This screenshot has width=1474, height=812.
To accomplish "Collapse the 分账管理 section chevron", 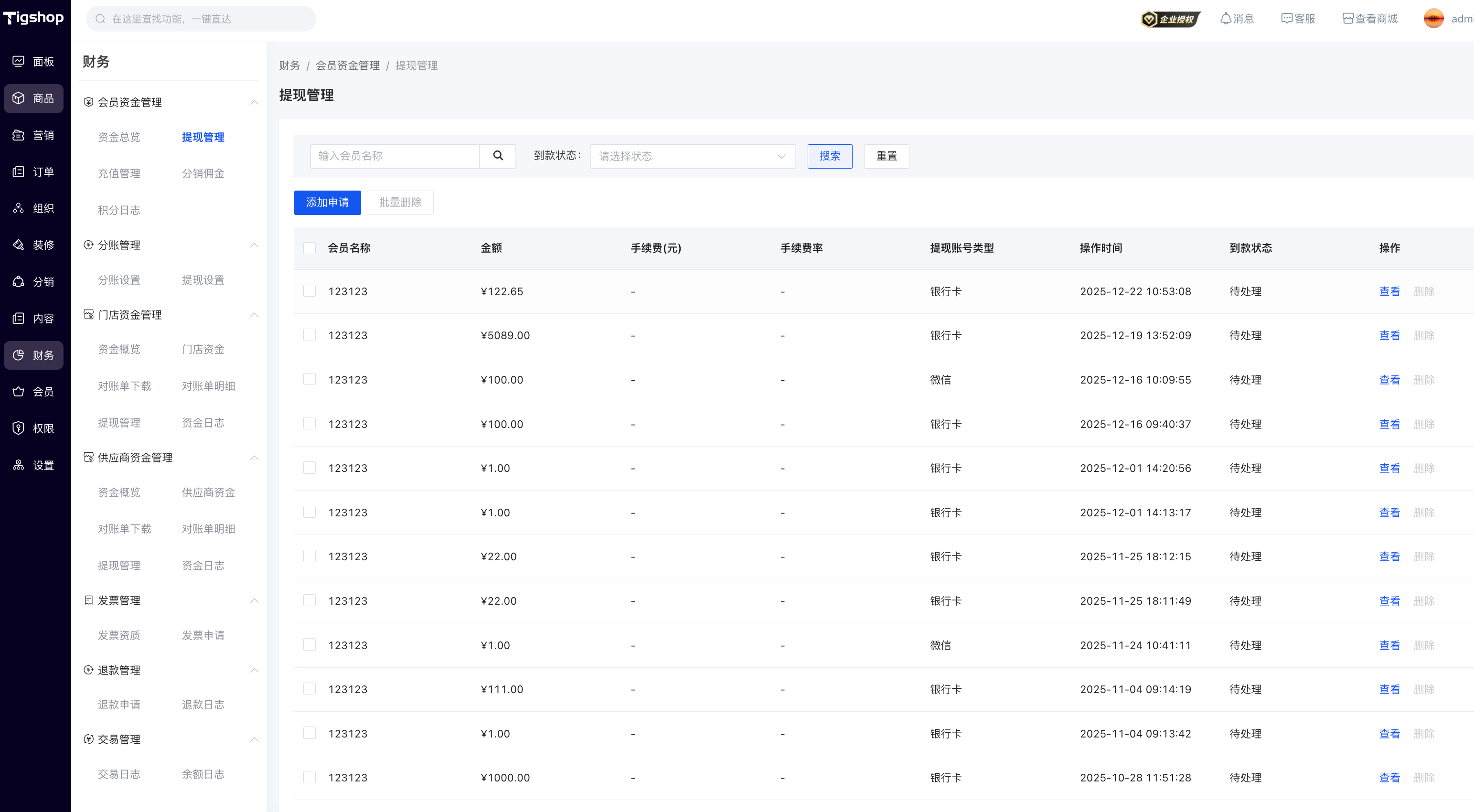I will 255,245.
